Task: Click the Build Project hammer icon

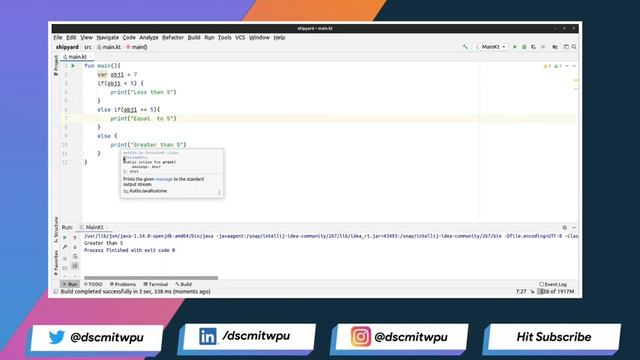Action: coord(465,47)
